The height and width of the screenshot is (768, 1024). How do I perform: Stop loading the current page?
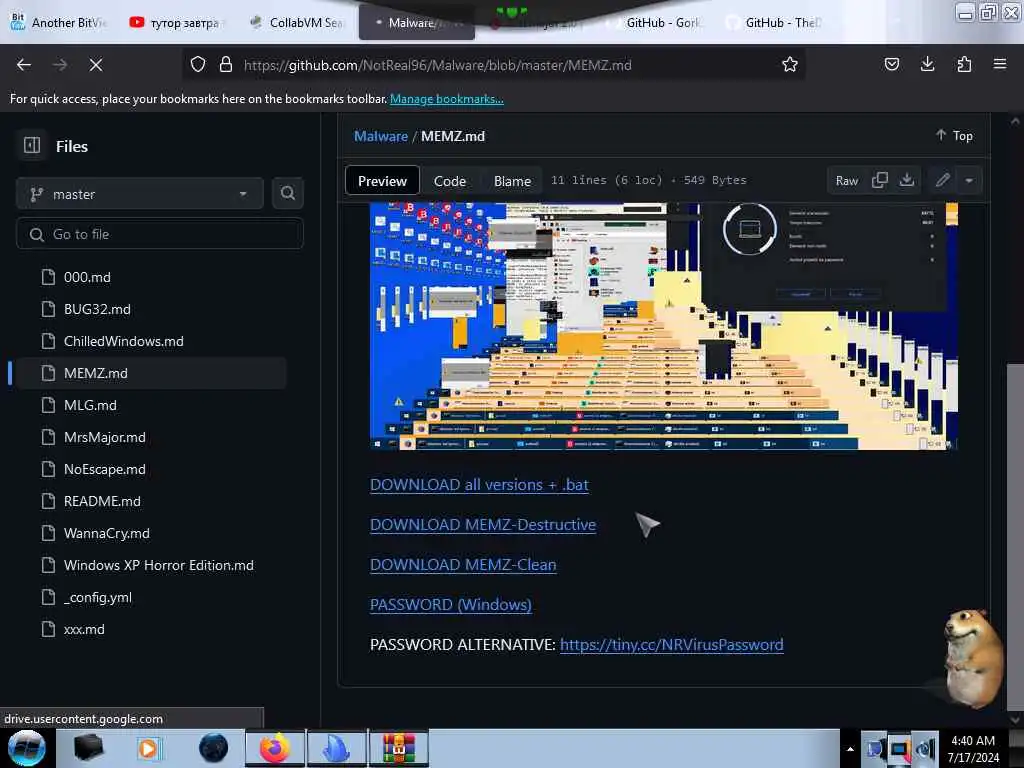click(96, 65)
